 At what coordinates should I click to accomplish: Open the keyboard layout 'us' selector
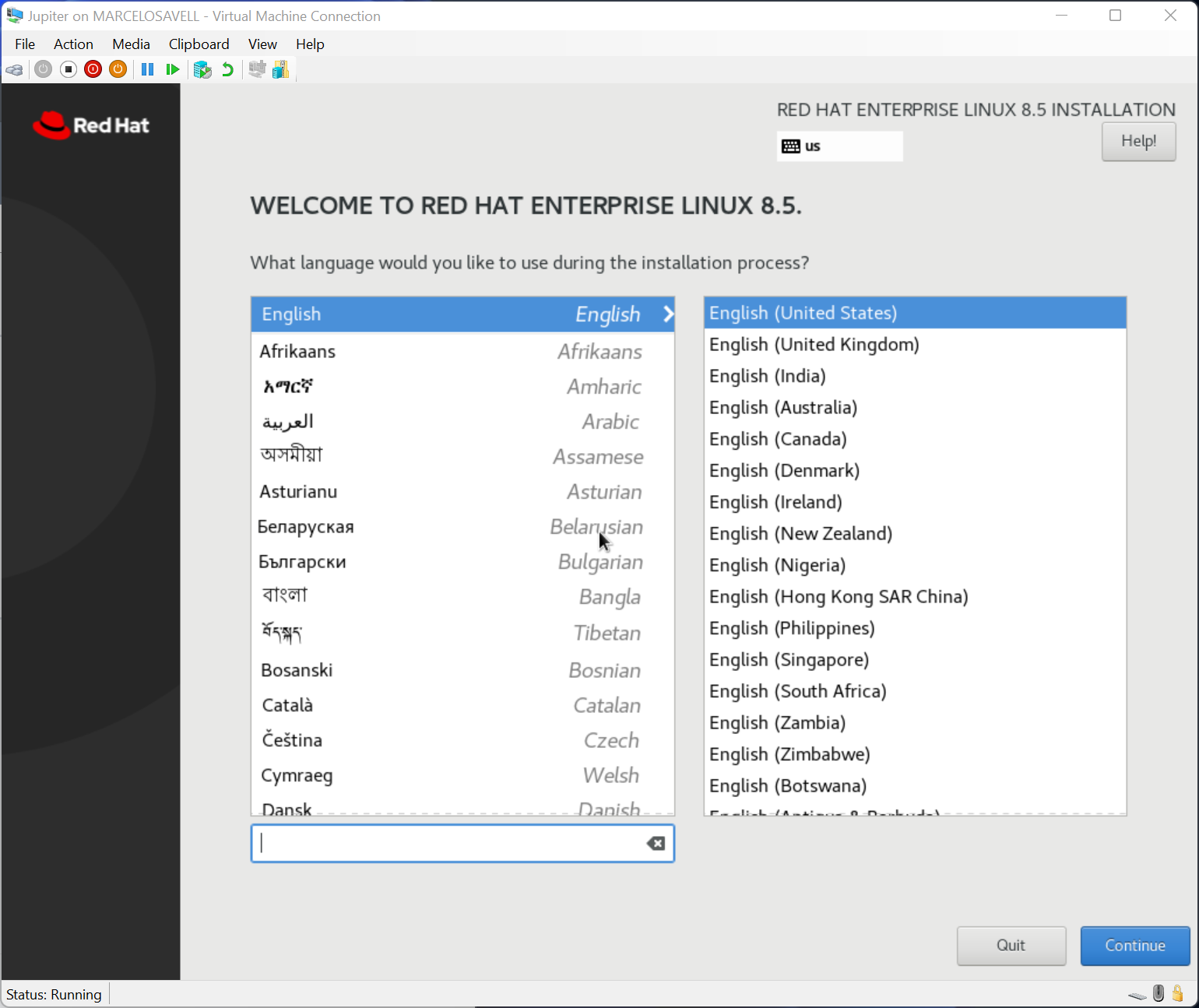(x=839, y=146)
